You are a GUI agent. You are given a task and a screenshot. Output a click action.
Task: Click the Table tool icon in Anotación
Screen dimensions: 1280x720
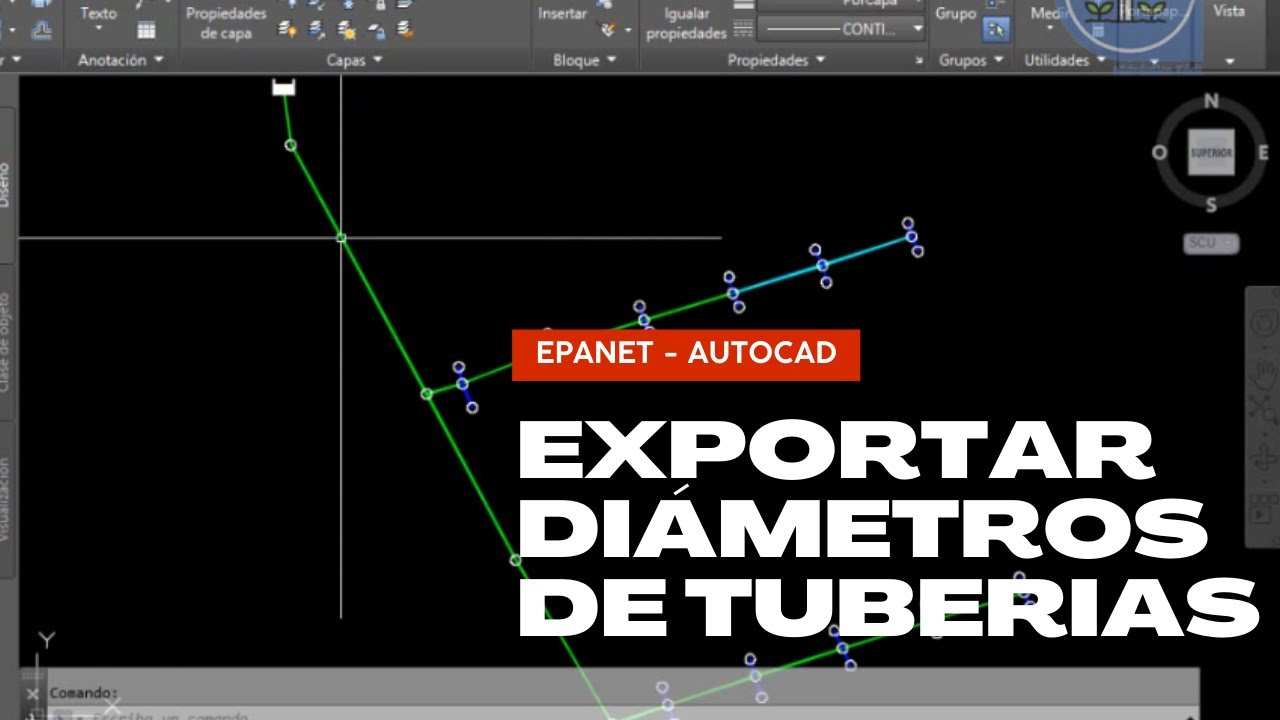(146, 30)
